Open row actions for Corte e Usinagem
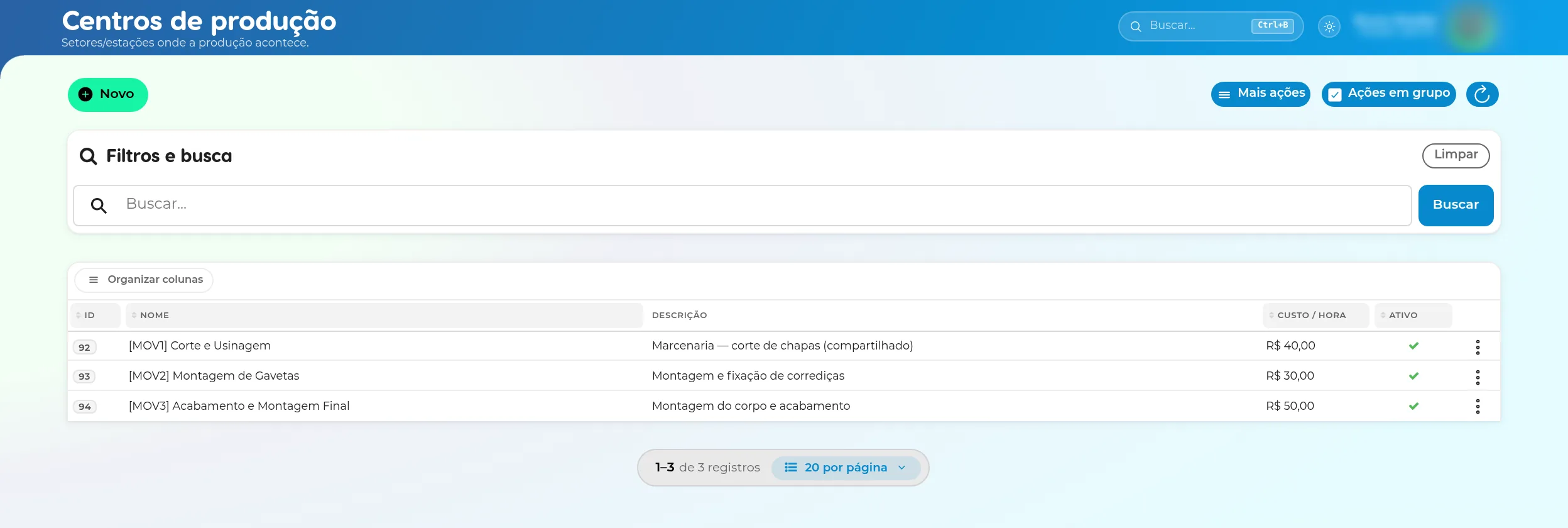This screenshot has height=528, width=1568. click(x=1478, y=347)
